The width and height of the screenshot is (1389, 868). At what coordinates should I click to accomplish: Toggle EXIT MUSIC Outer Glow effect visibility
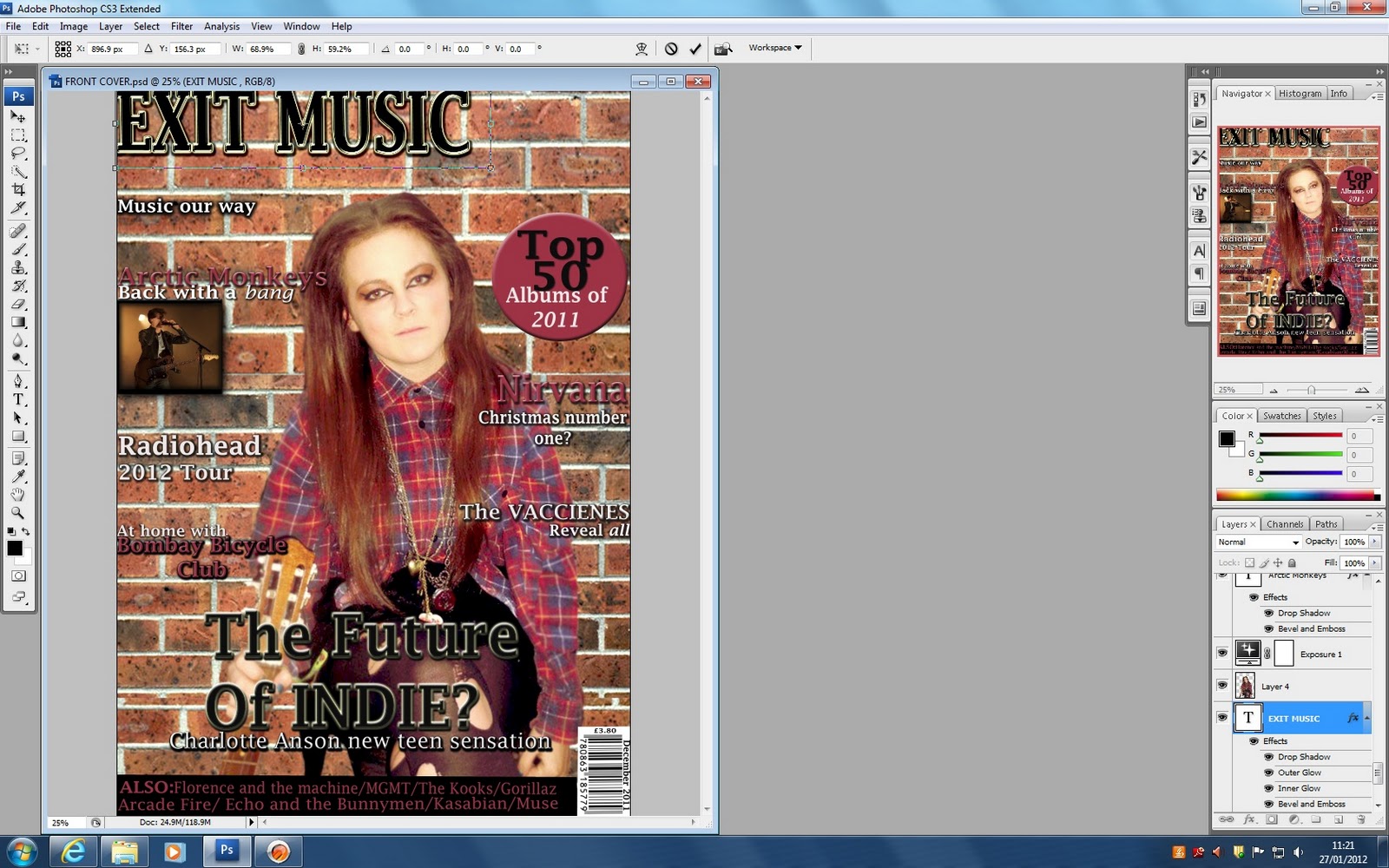pos(1268,773)
